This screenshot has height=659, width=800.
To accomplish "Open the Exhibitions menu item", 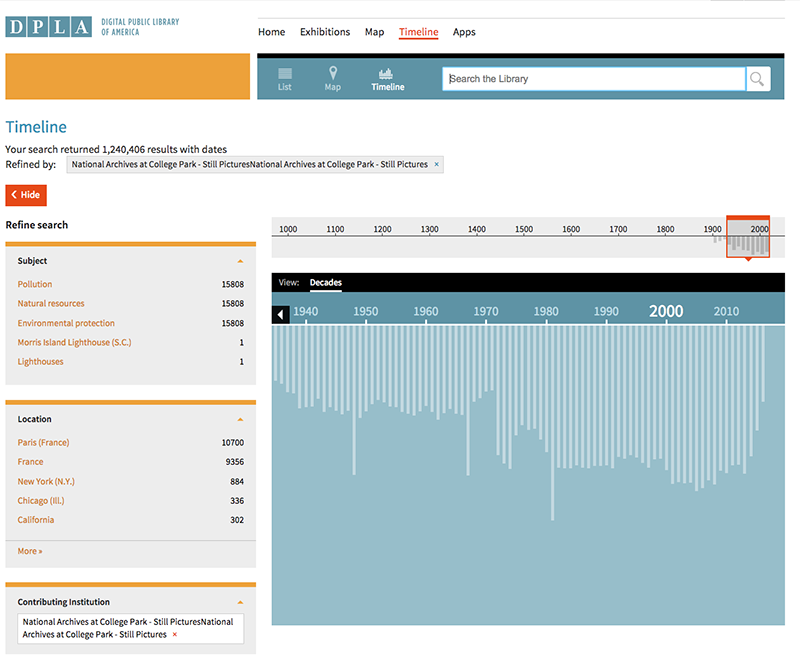I will tap(325, 32).
